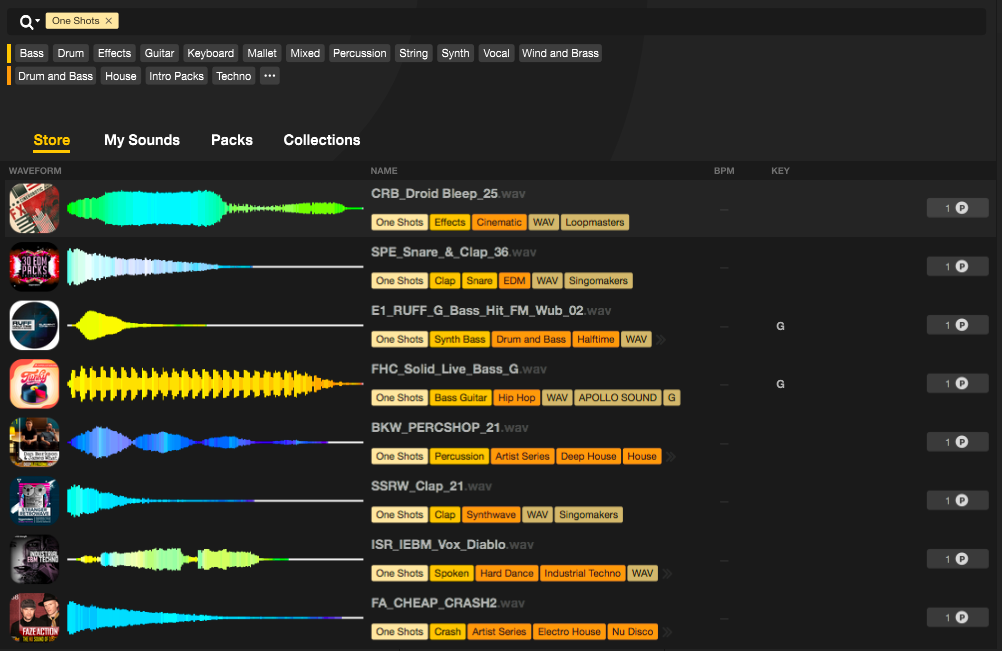Toggle the Bass category filter
The image size is (1002, 651).
point(31,52)
